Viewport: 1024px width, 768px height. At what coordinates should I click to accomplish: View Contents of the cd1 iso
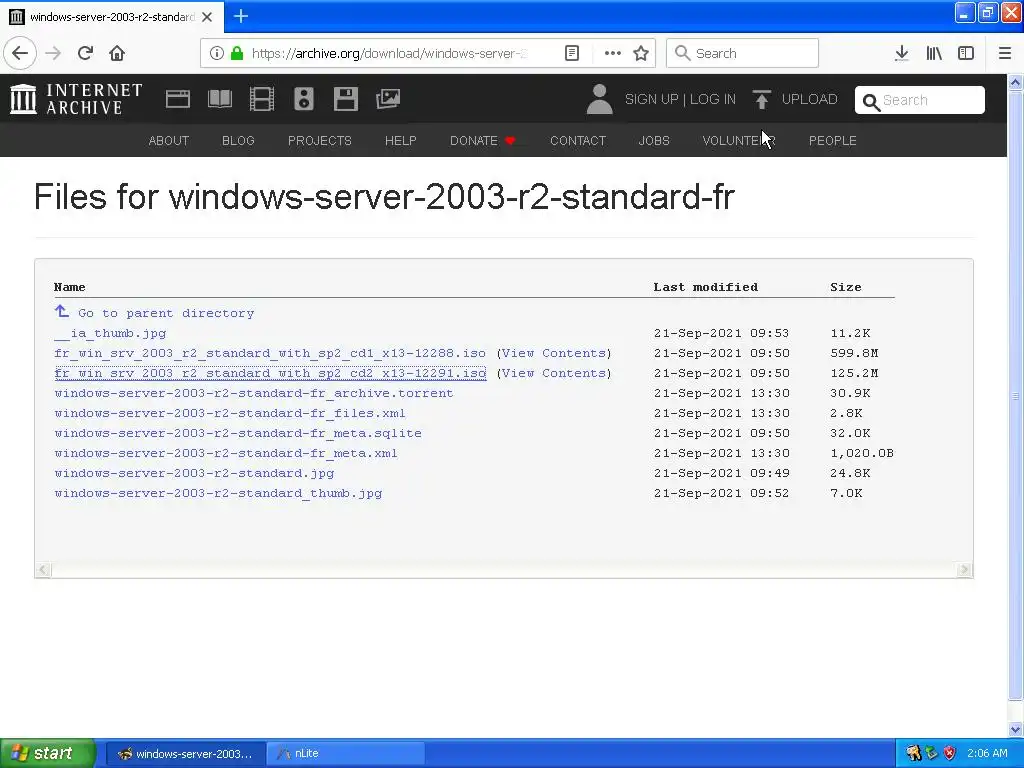coord(554,353)
